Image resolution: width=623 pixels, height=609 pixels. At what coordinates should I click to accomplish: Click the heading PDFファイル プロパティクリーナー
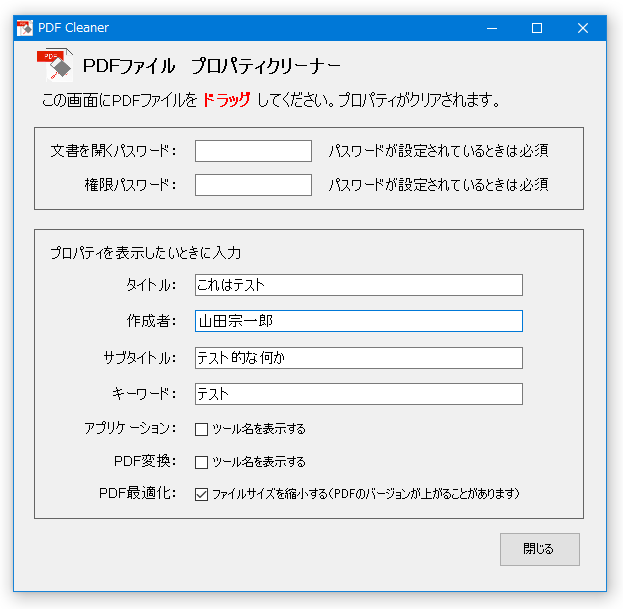(x=211, y=66)
